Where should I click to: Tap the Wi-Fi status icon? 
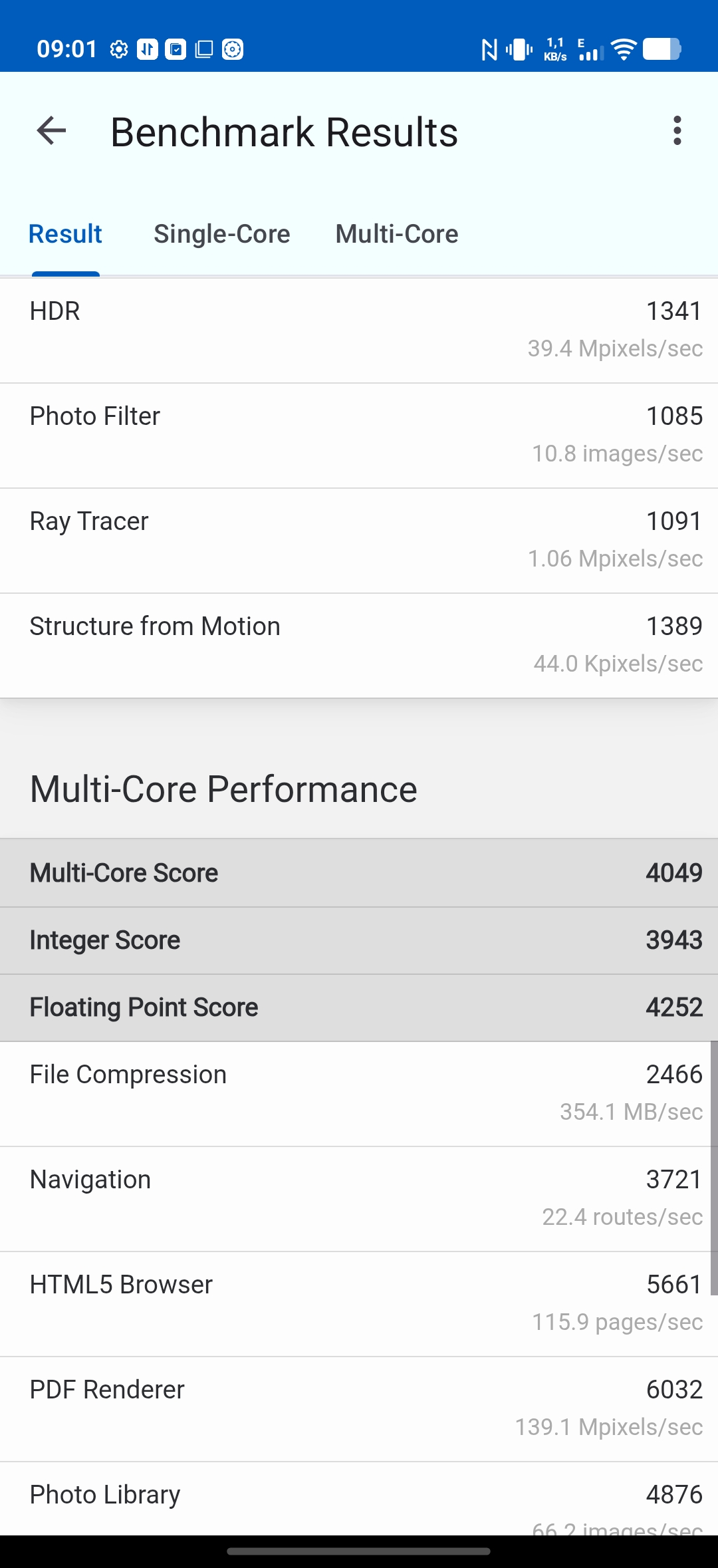click(624, 49)
